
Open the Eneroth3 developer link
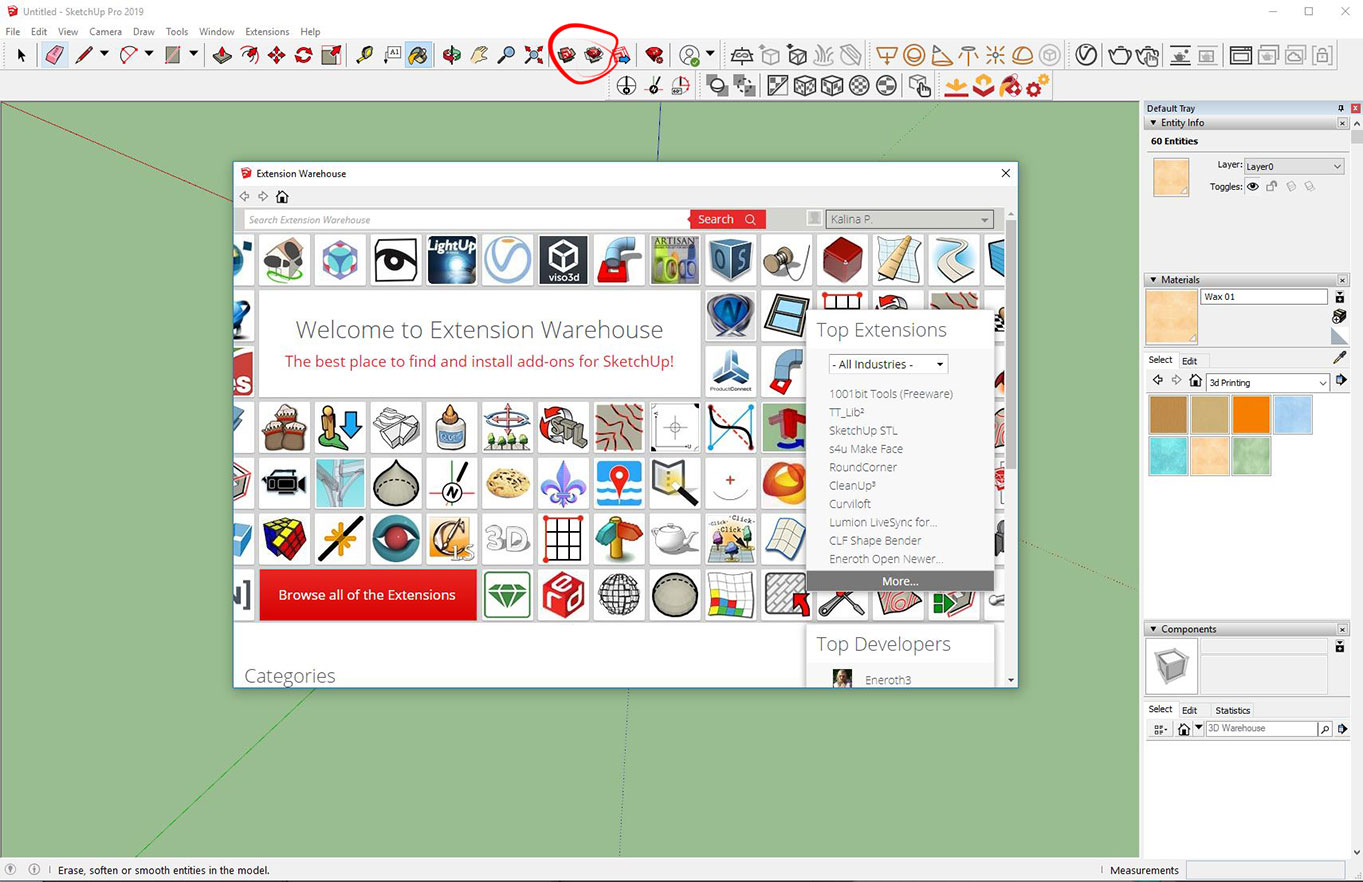[x=888, y=680]
